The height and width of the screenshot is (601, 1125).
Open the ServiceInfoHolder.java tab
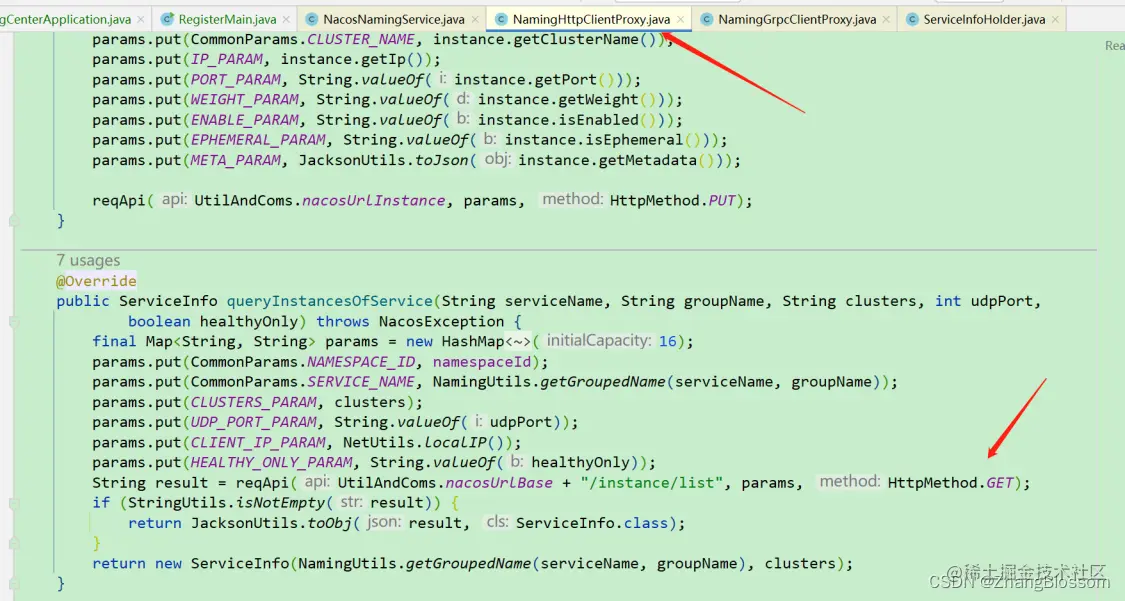pos(984,19)
